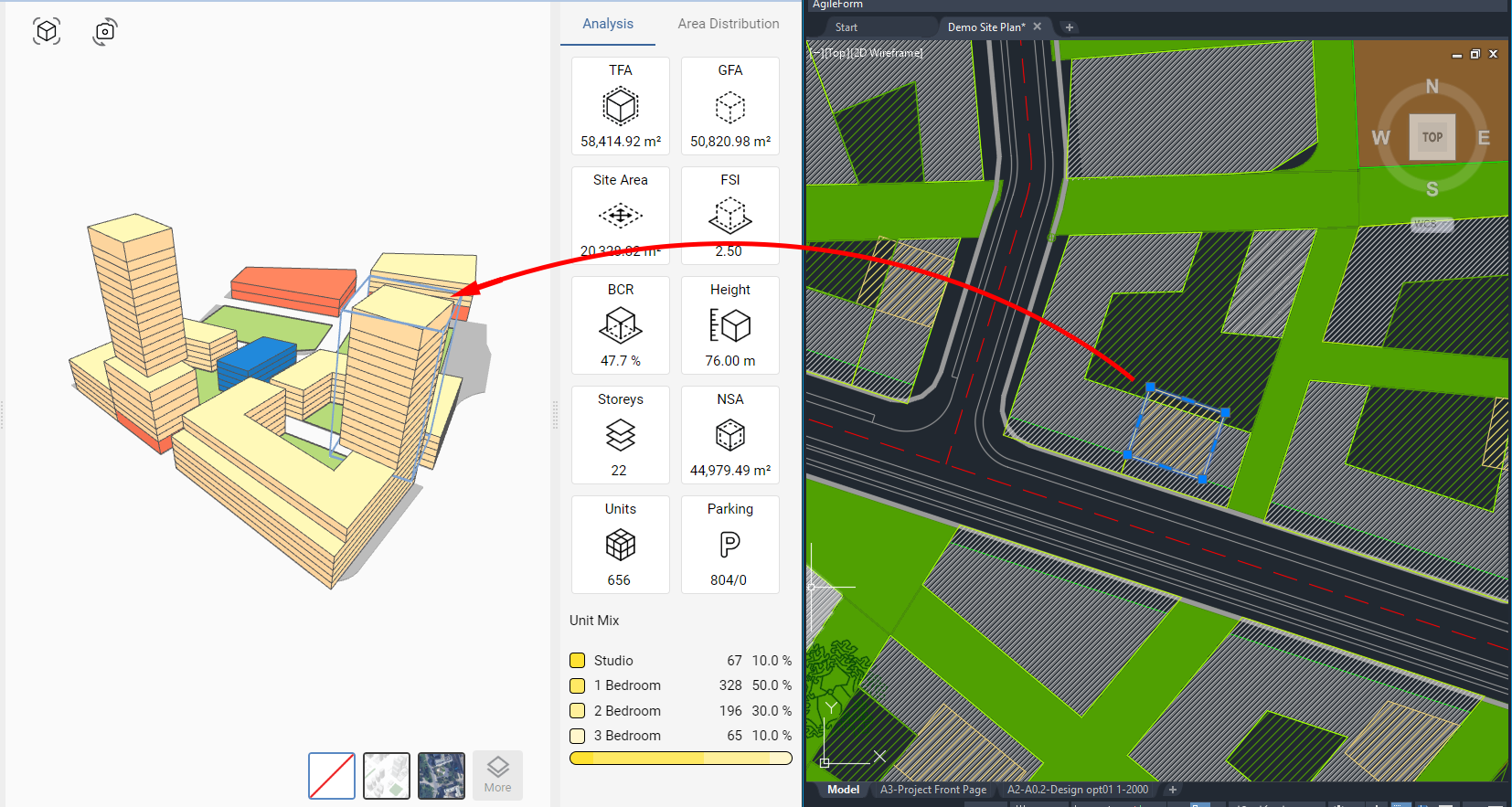Select the Units grid cube icon
Screen dimensions: 1512x807
coord(621,545)
